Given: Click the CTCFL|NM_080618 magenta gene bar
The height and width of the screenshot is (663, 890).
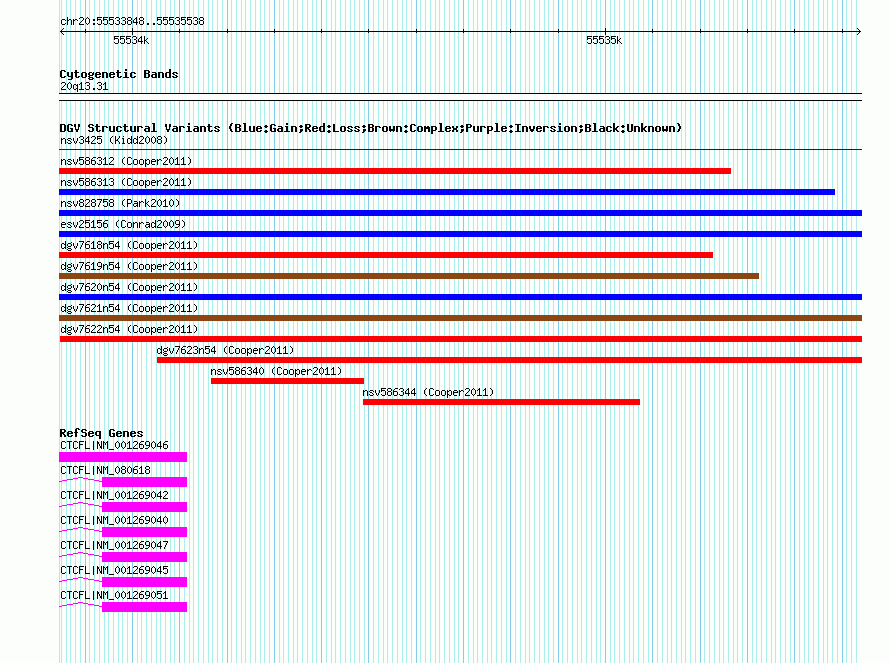Looking at the screenshot, I should 145,482.
